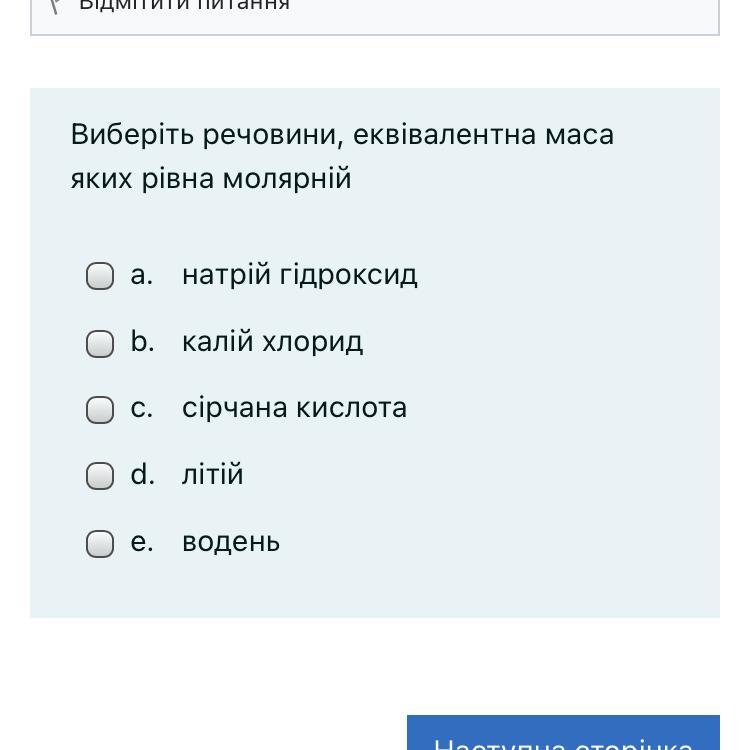Viewport: 750px width, 750px height.
Task: Click the letter label c.
Action: point(141,408)
